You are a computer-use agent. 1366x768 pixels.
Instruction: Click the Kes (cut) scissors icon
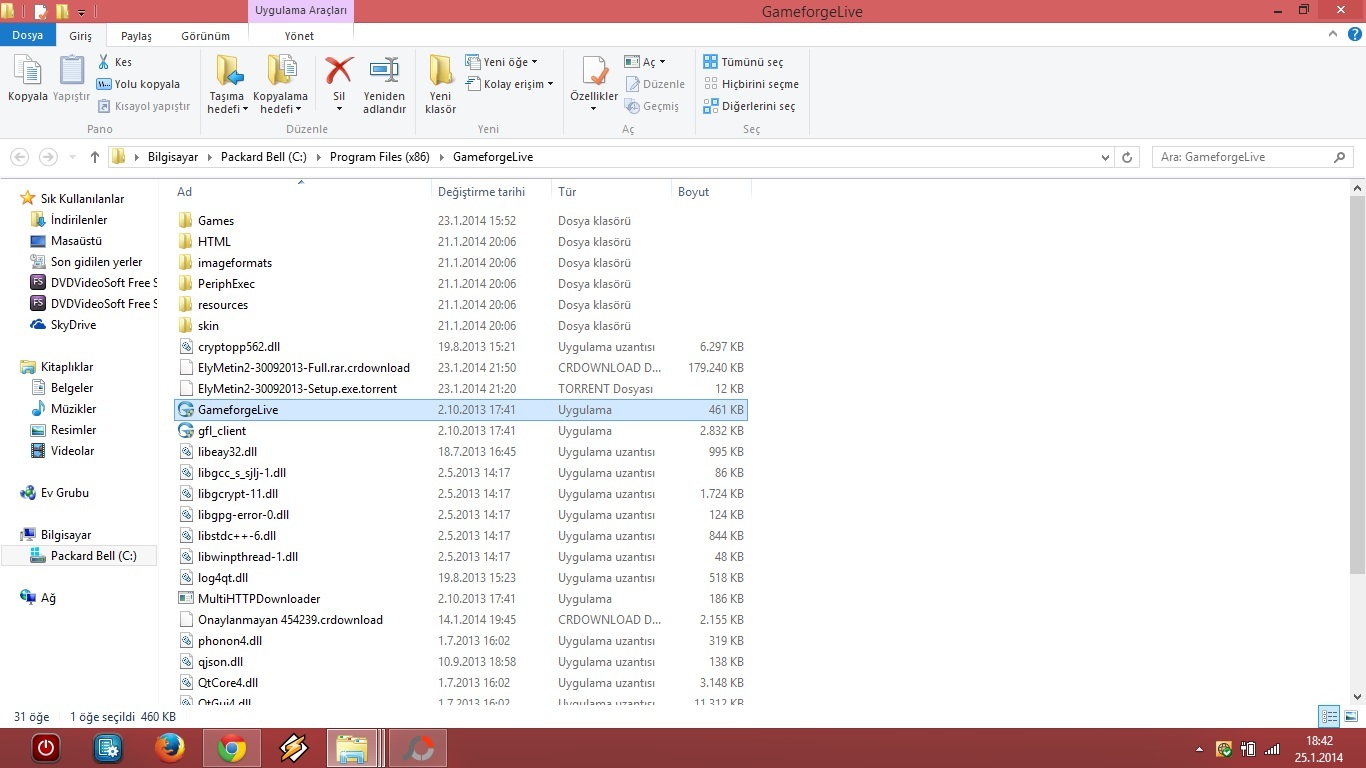(104, 62)
